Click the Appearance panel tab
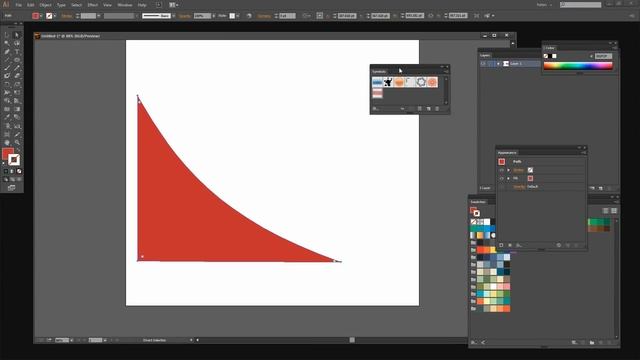 (x=507, y=153)
